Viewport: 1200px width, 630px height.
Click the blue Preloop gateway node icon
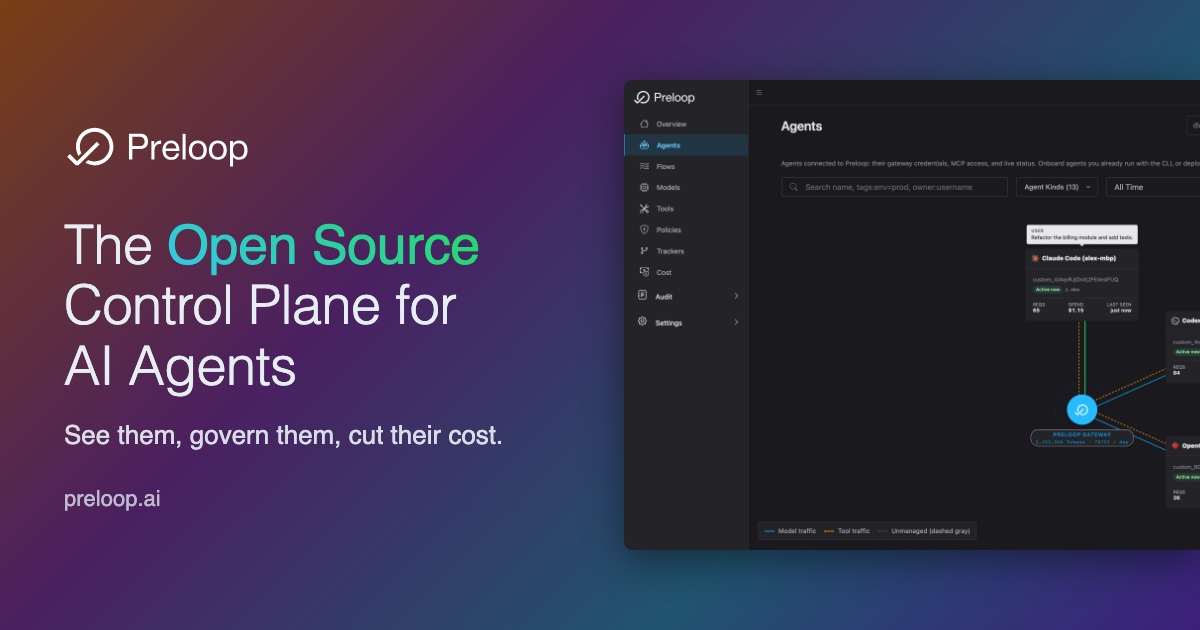point(1081,410)
